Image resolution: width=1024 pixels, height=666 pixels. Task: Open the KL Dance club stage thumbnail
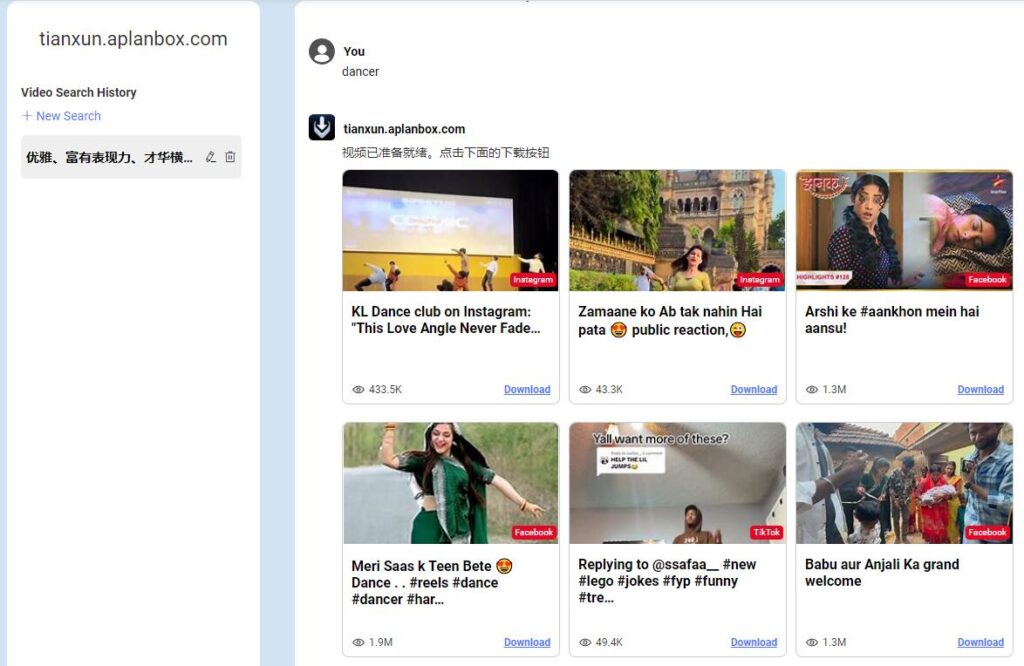point(451,230)
